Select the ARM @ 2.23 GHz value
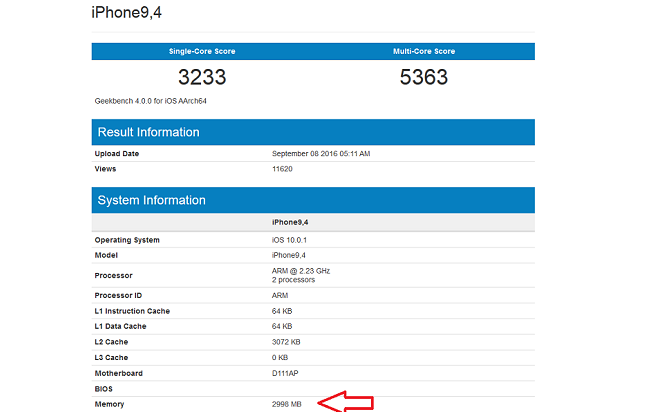Image resolution: width=650 pixels, height=412 pixels. tap(301, 271)
